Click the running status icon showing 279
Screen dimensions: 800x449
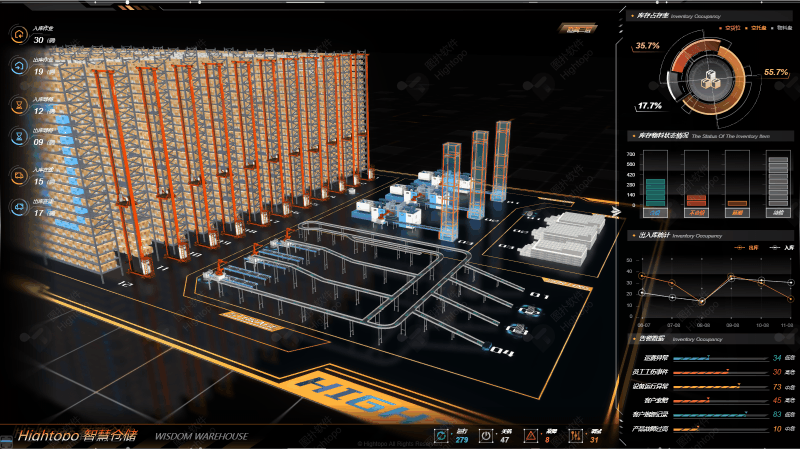(441, 435)
